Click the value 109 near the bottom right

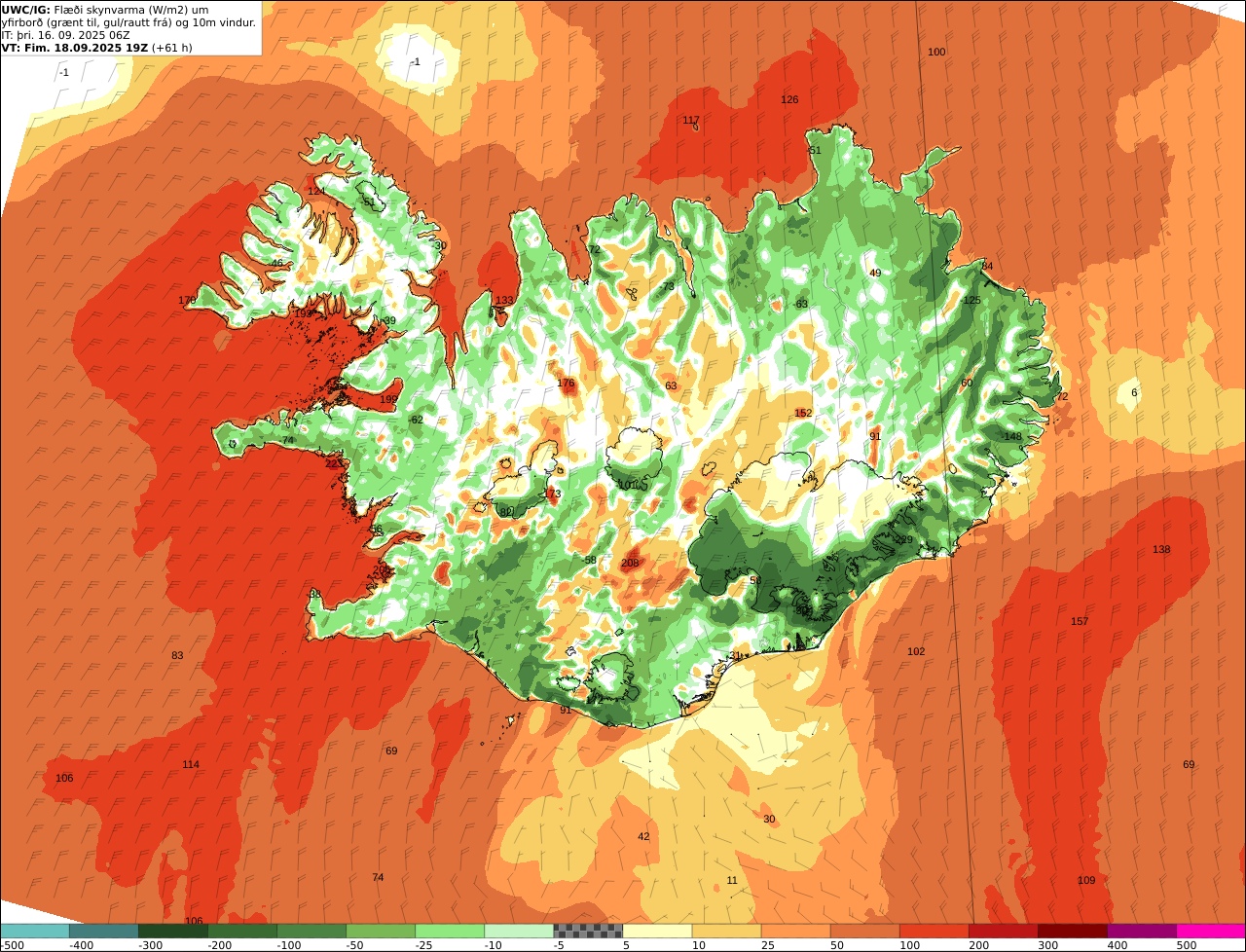pos(1086,881)
